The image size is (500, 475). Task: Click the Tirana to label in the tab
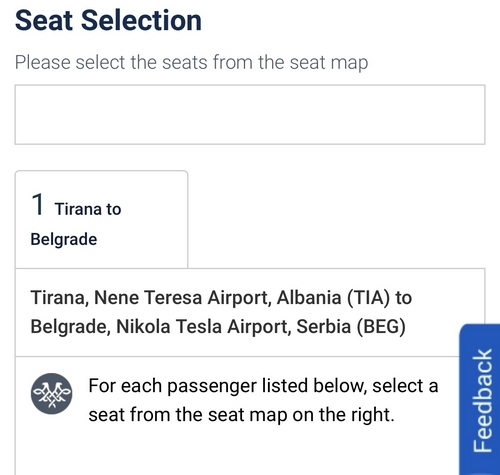click(x=88, y=209)
